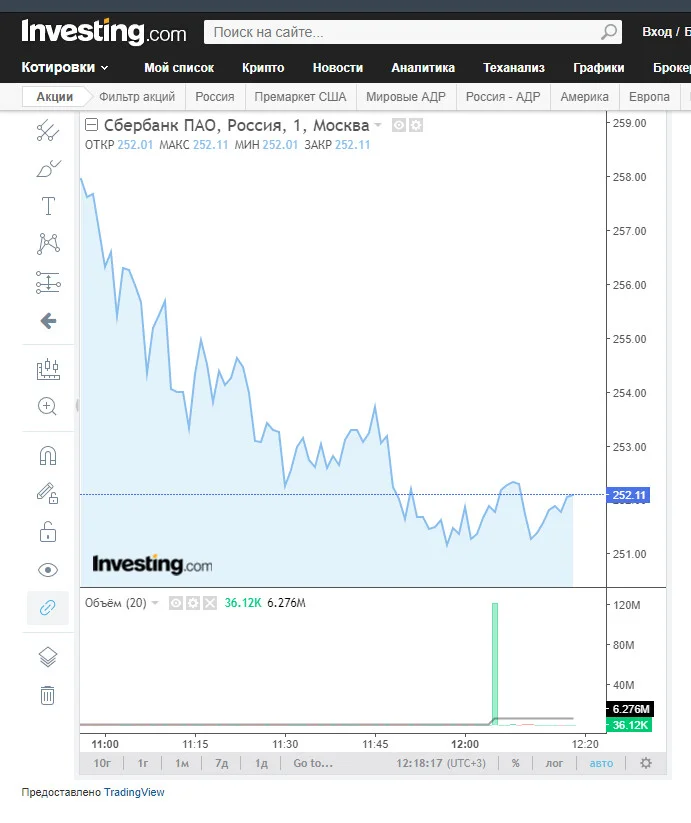
Task: Open the Премаркет США tab
Action: pos(300,97)
